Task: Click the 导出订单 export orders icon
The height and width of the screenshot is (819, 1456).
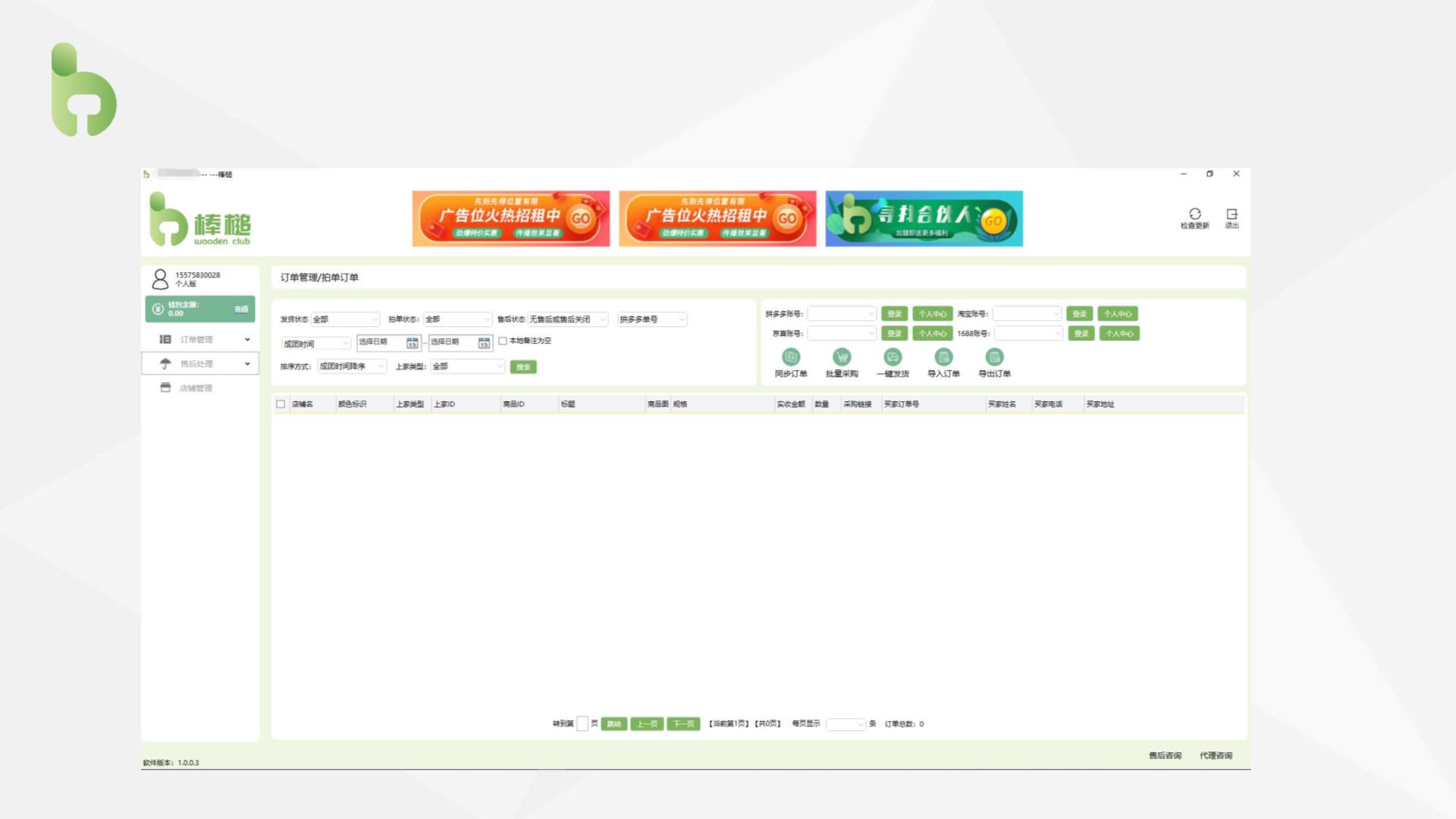Action: pos(994,357)
